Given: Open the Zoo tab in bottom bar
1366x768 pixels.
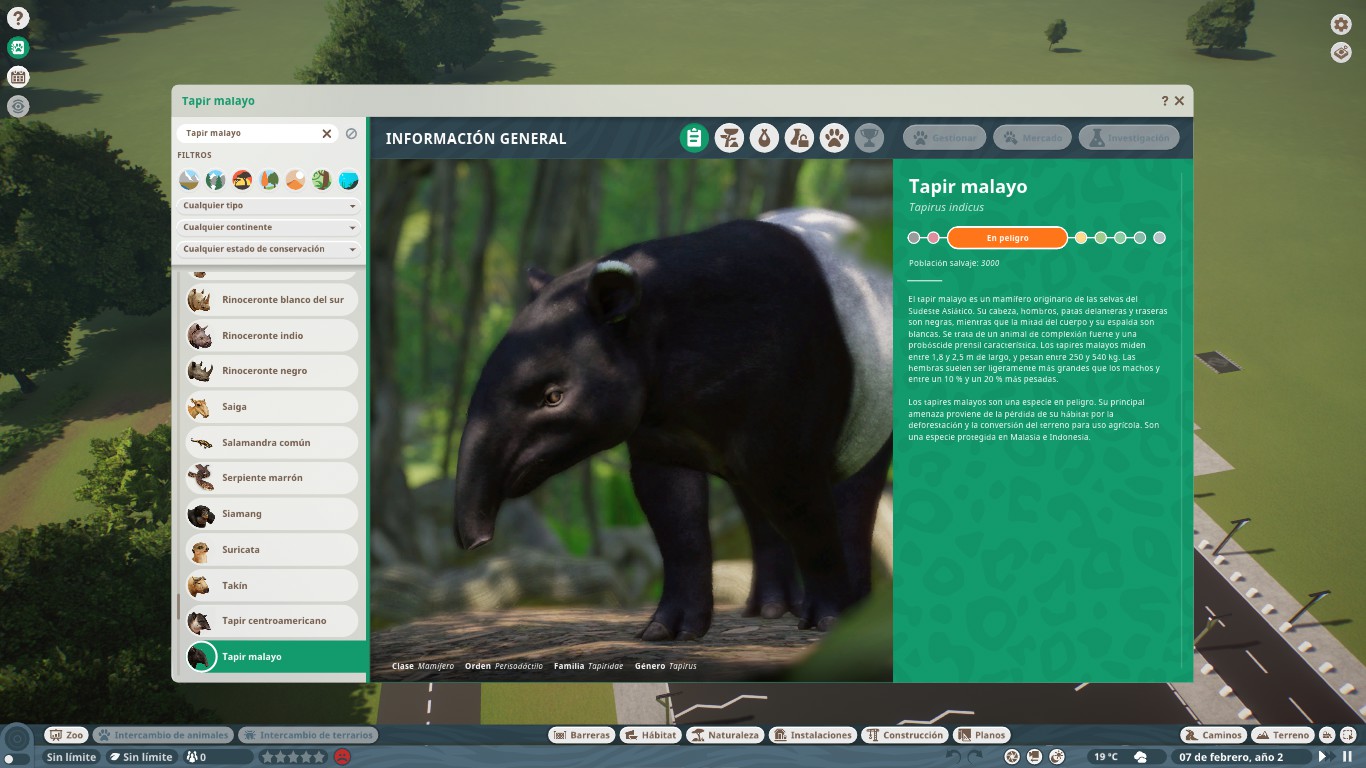Looking at the screenshot, I should (67, 735).
